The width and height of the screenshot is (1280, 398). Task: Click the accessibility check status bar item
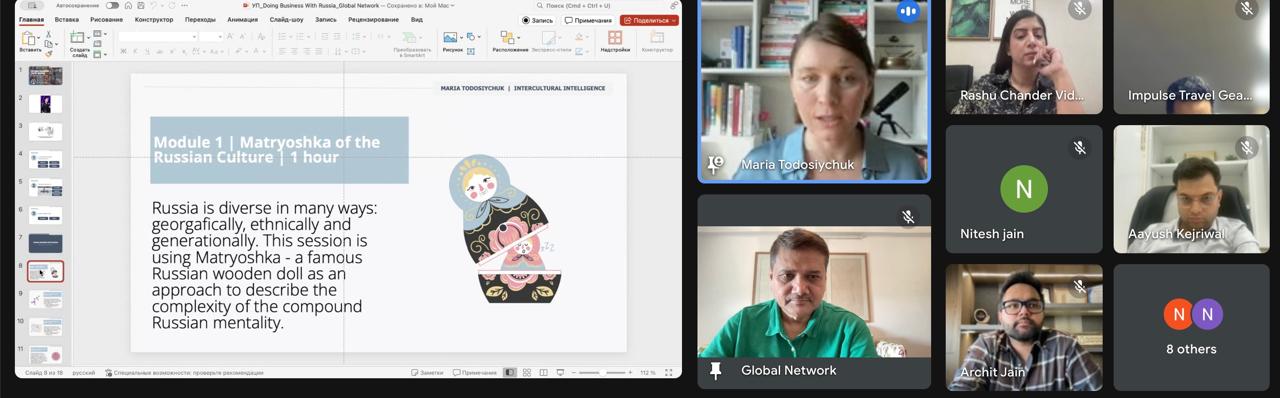pos(184,373)
